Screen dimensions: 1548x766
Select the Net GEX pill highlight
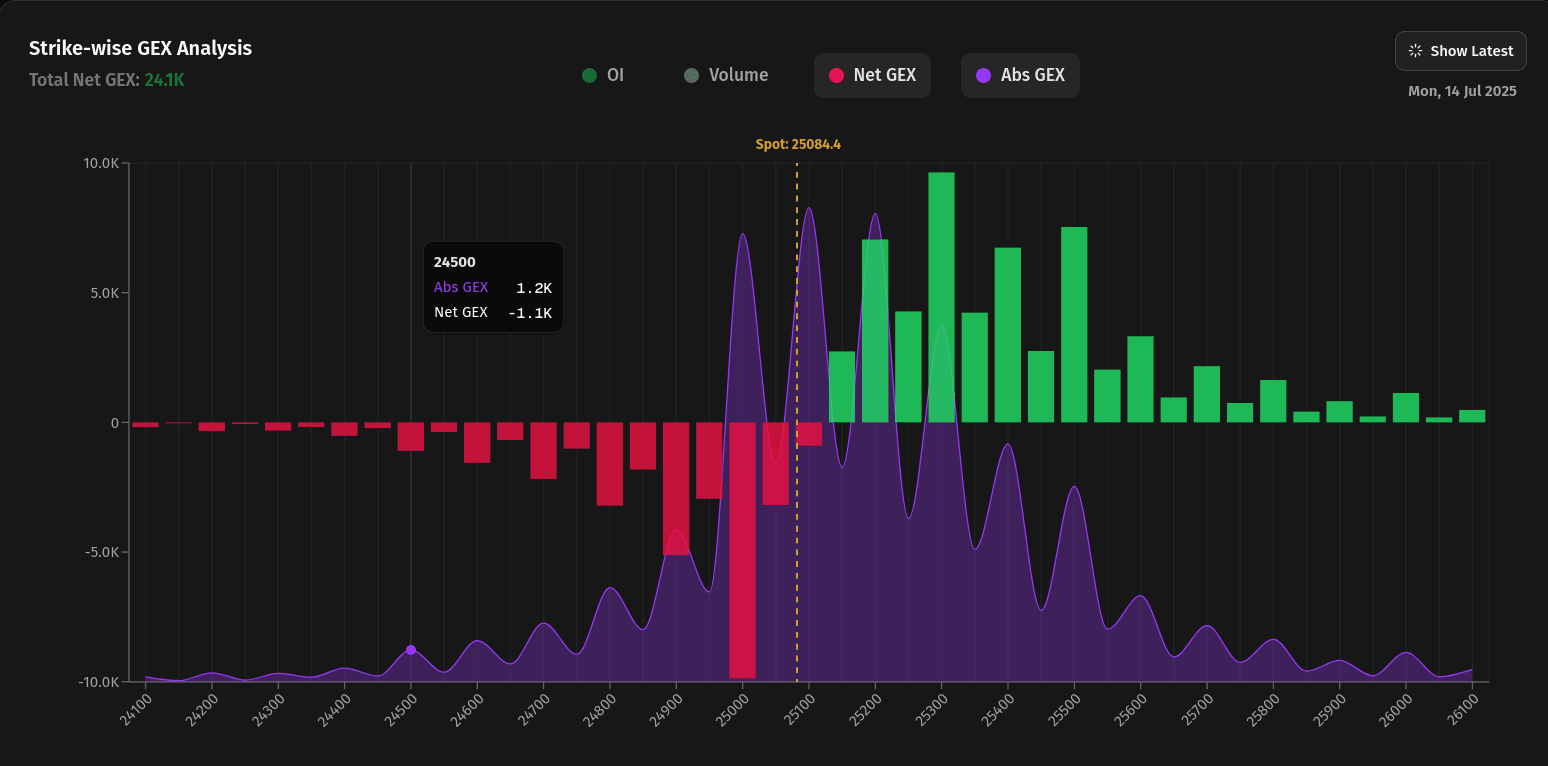[872, 75]
